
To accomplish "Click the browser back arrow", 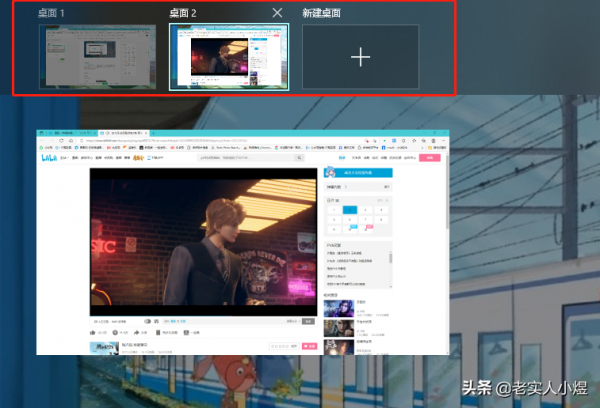I will click(x=42, y=140).
